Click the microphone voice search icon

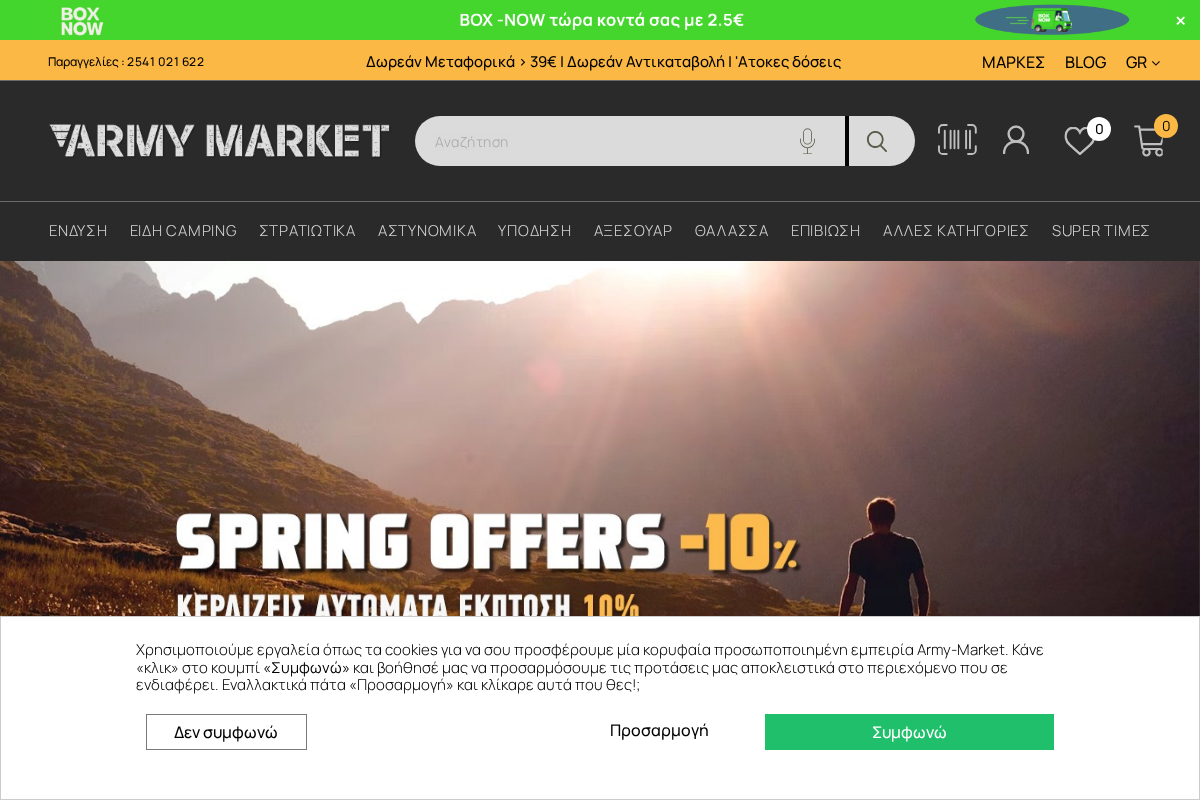807,141
